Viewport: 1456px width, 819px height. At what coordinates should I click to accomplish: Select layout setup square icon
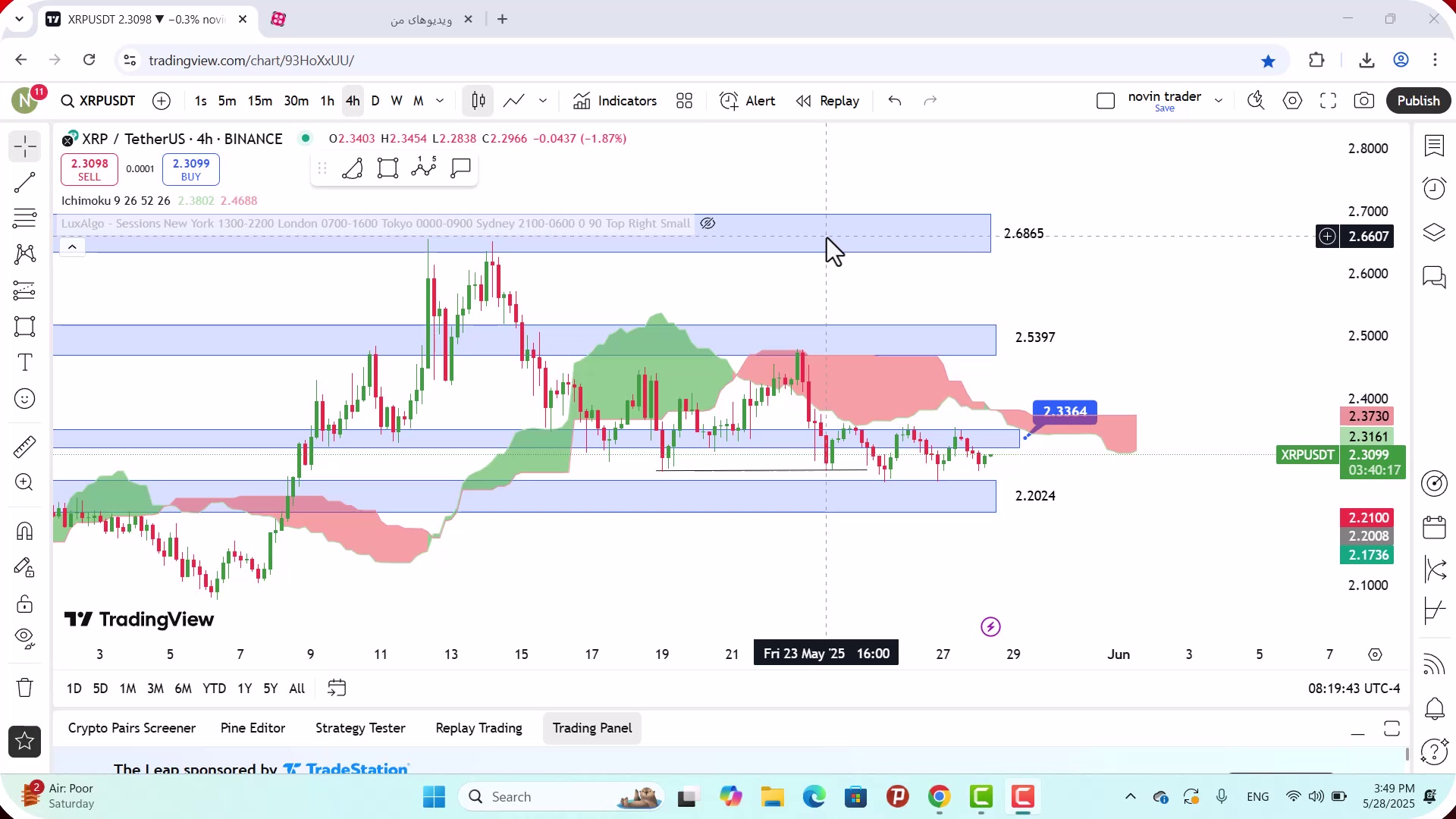pos(1106,101)
